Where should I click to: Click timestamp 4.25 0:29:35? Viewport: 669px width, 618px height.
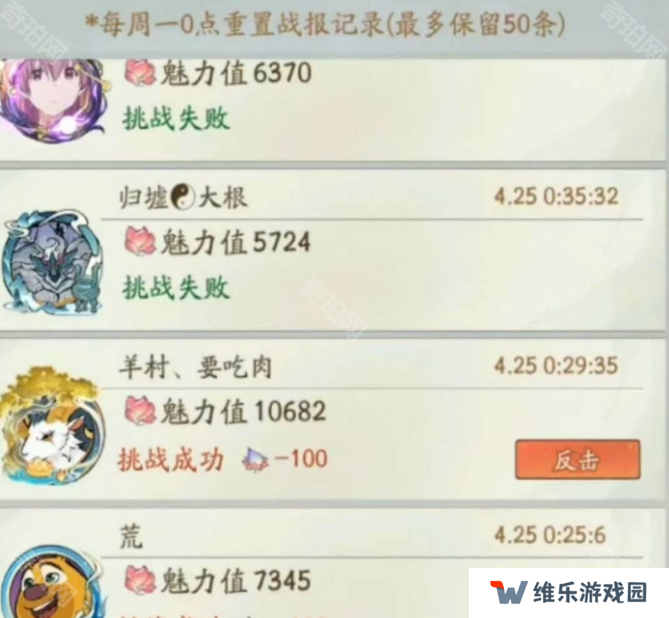click(556, 366)
